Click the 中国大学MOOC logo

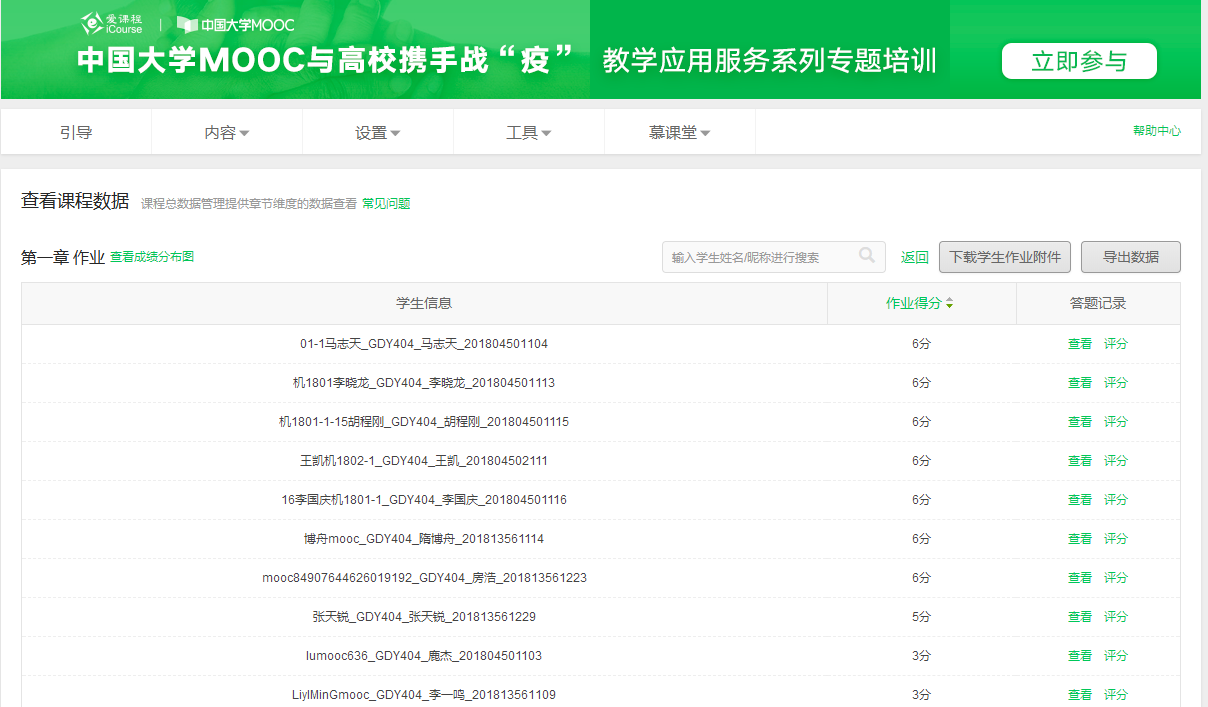tap(236, 25)
